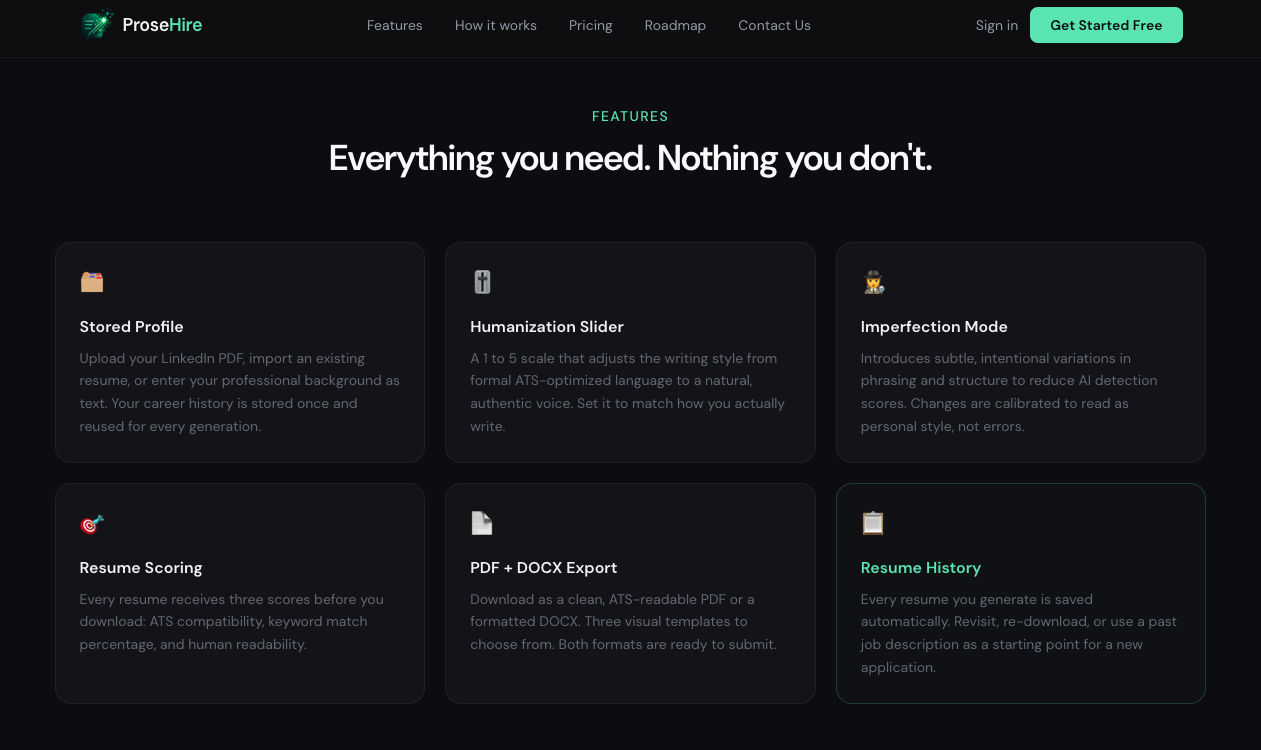Select the Resume Scoring heading
Screen dimensions: 1261x750
tap(141, 568)
